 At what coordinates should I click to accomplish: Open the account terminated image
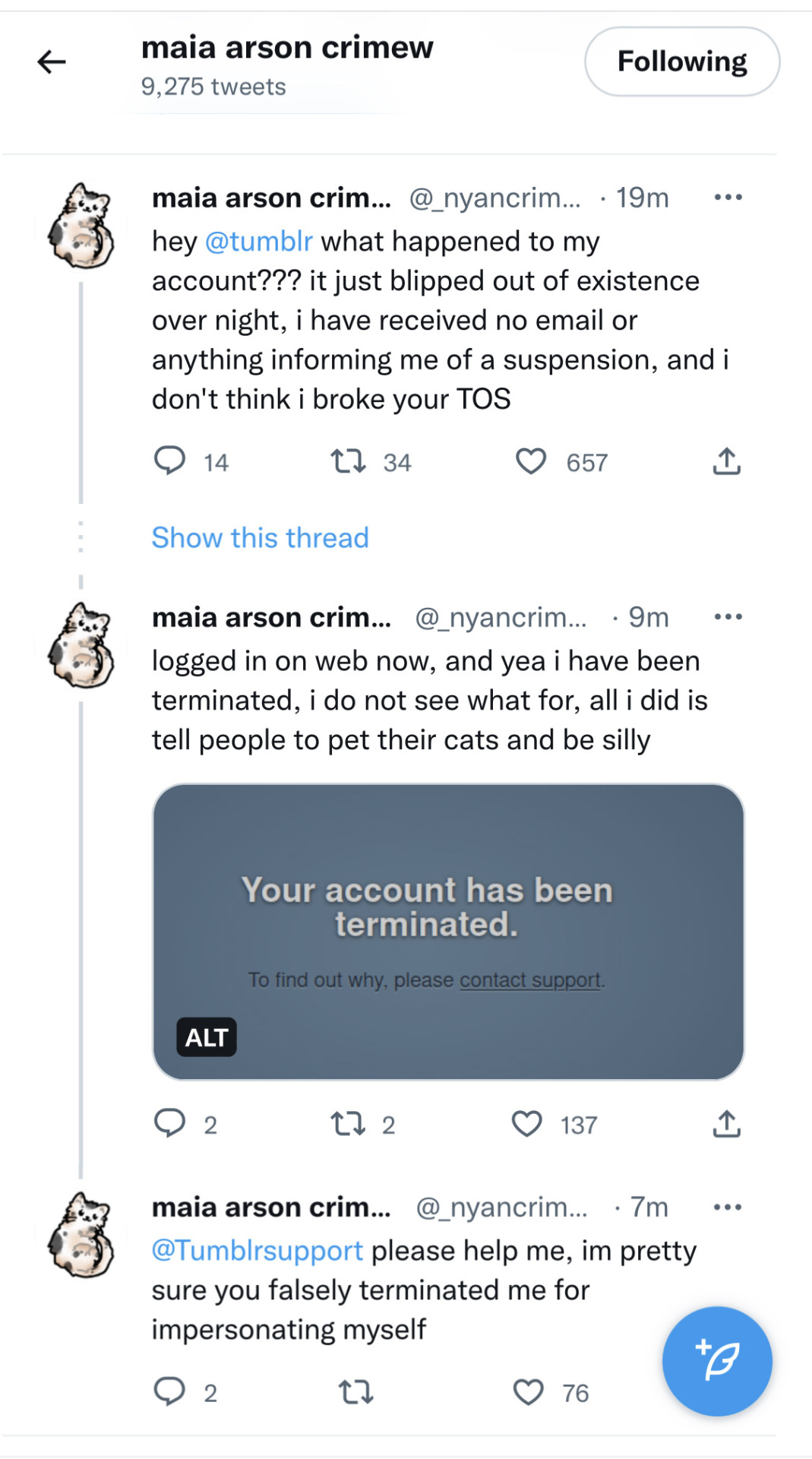pos(448,932)
